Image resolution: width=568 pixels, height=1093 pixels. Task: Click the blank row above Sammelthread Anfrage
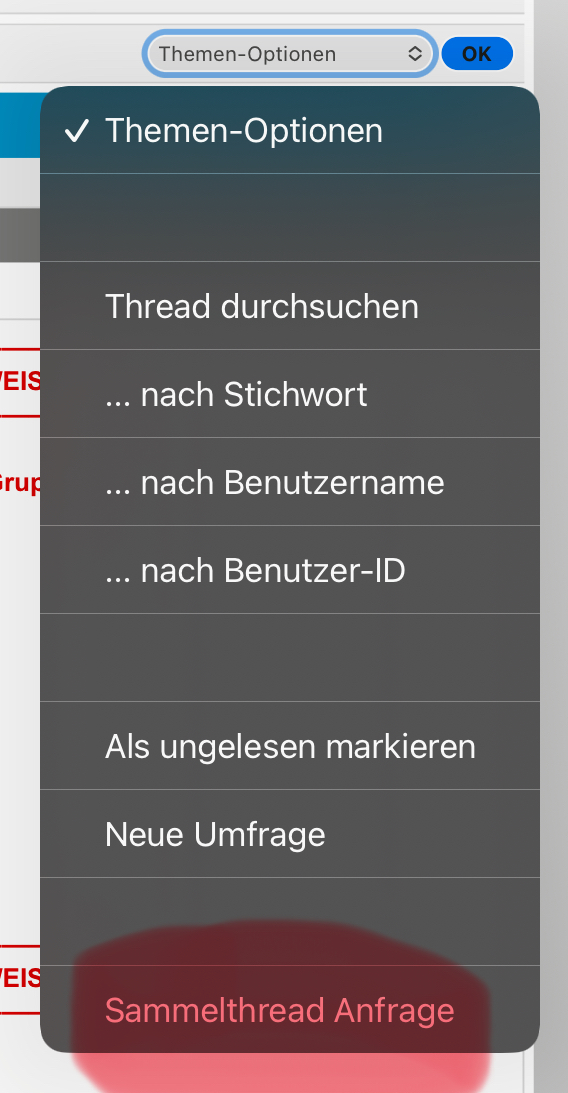coord(290,922)
